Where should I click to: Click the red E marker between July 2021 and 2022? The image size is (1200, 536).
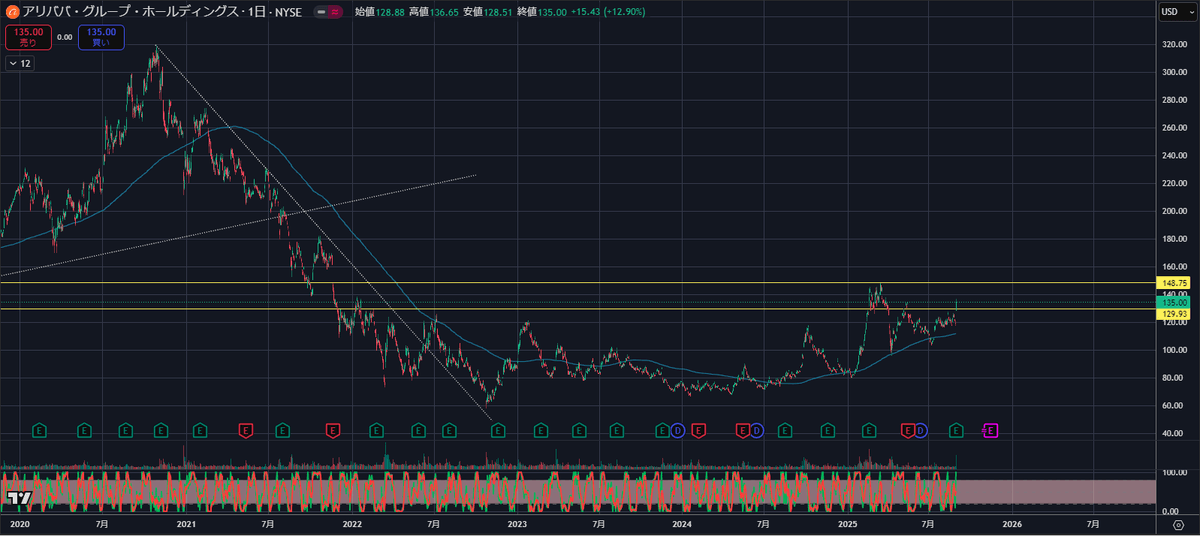point(333,431)
